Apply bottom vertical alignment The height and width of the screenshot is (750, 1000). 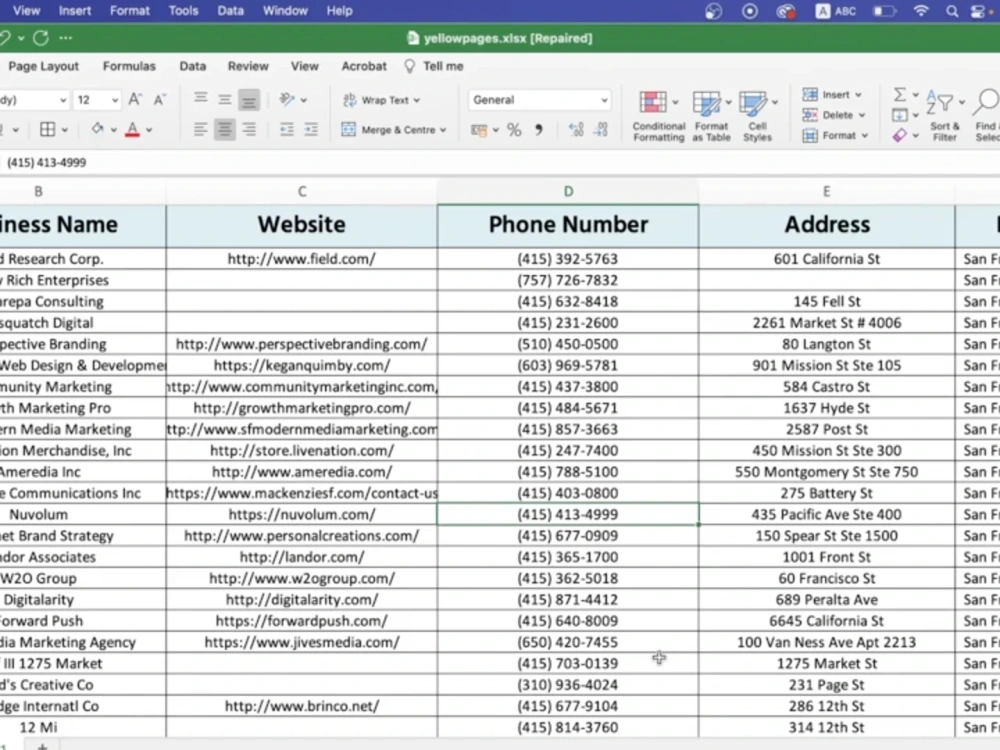[249, 99]
